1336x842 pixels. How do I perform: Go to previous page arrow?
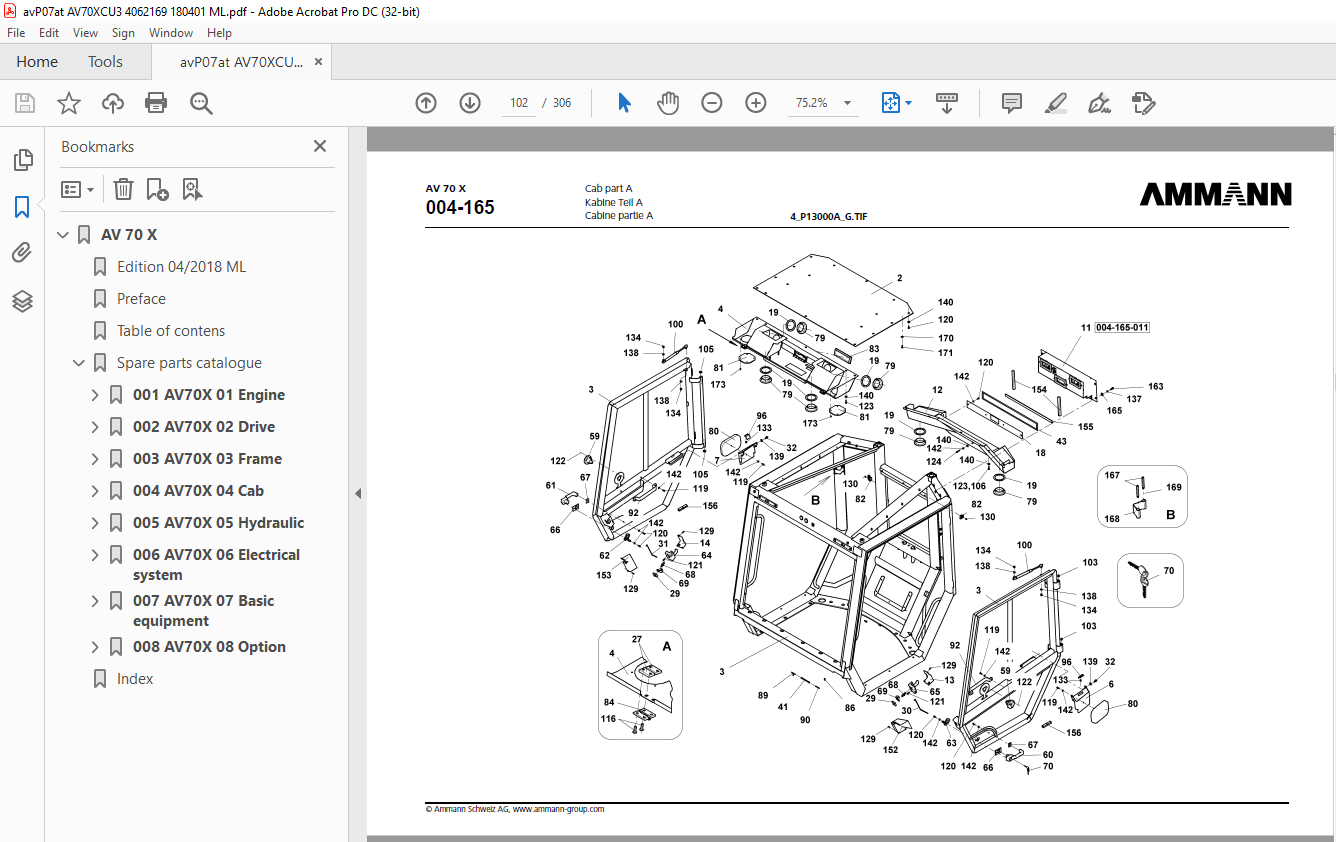pos(426,103)
